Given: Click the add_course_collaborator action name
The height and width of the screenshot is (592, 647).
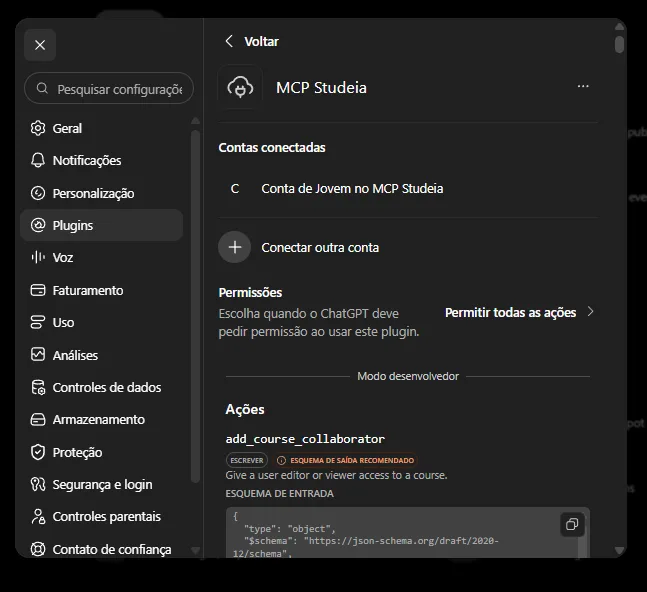Looking at the screenshot, I should tap(305, 439).
